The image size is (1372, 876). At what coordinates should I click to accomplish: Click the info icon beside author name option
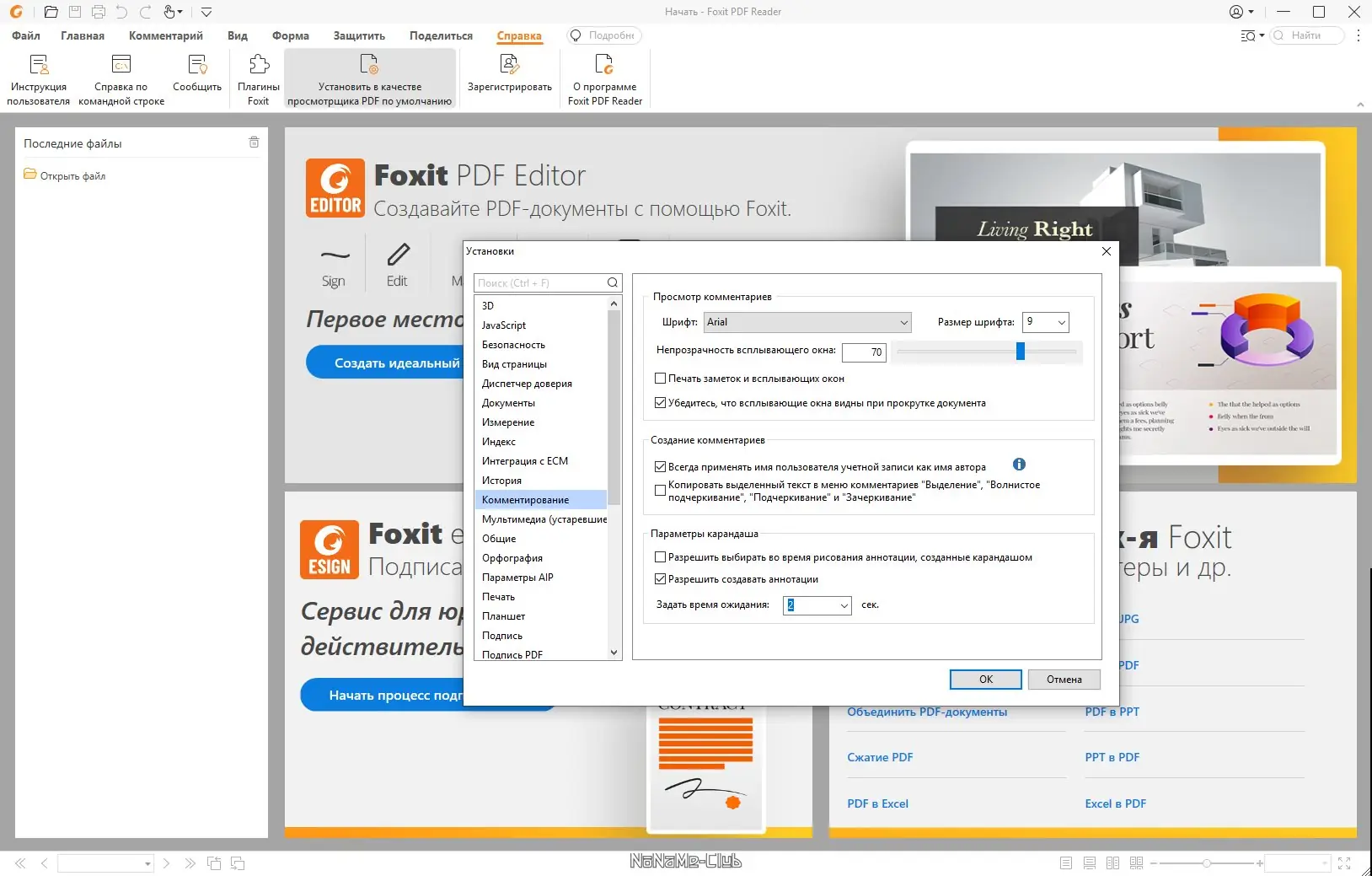pos(1019,465)
